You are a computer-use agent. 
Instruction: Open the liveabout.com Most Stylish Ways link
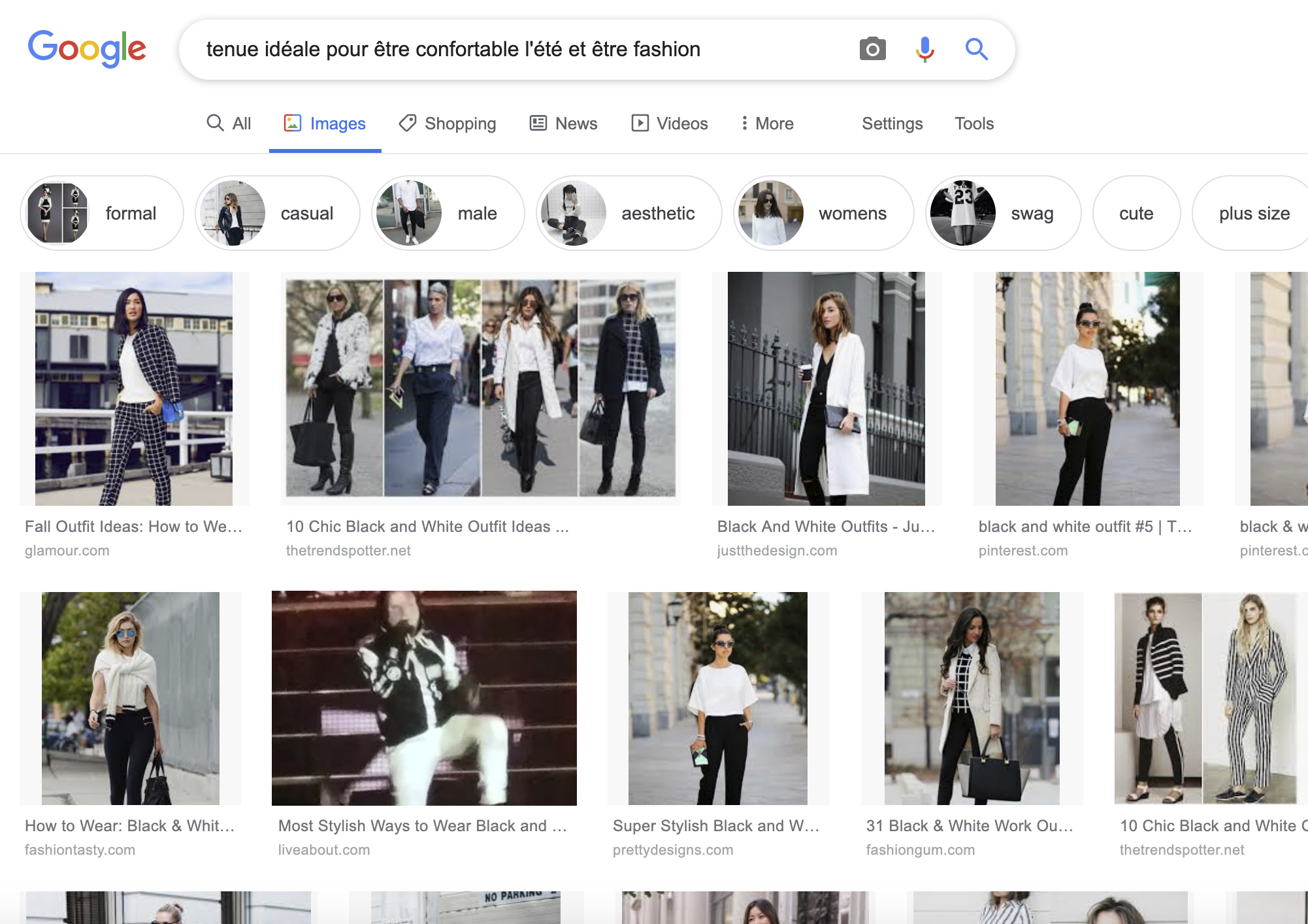(x=422, y=826)
